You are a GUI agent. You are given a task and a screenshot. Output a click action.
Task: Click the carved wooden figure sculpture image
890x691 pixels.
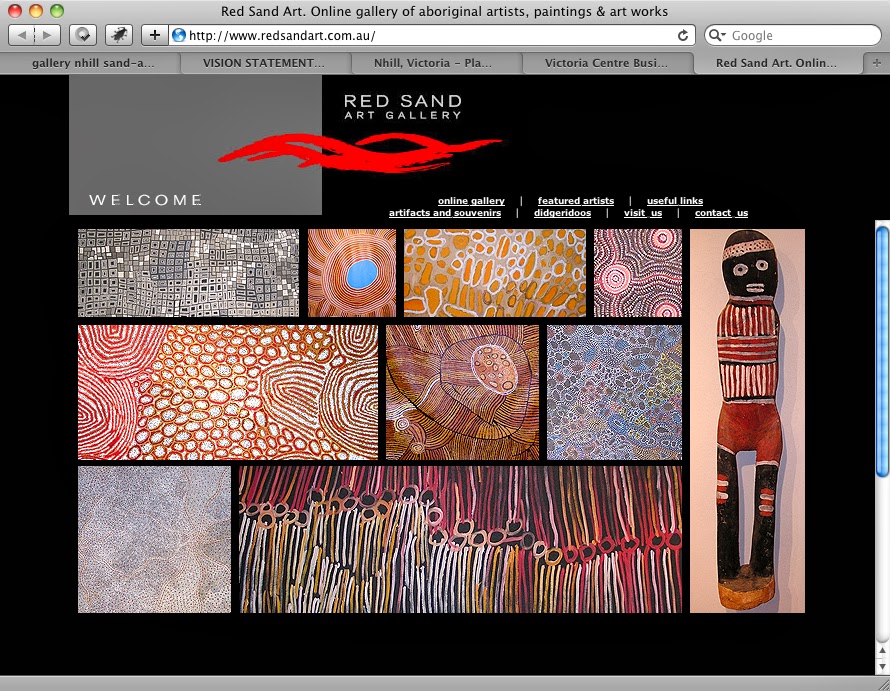click(x=747, y=421)
